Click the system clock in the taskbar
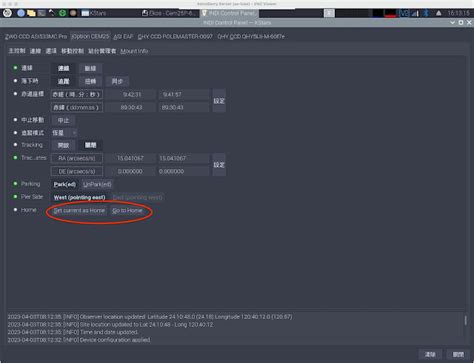Screen dimensions: 474x363 click(x=459, y=13)
